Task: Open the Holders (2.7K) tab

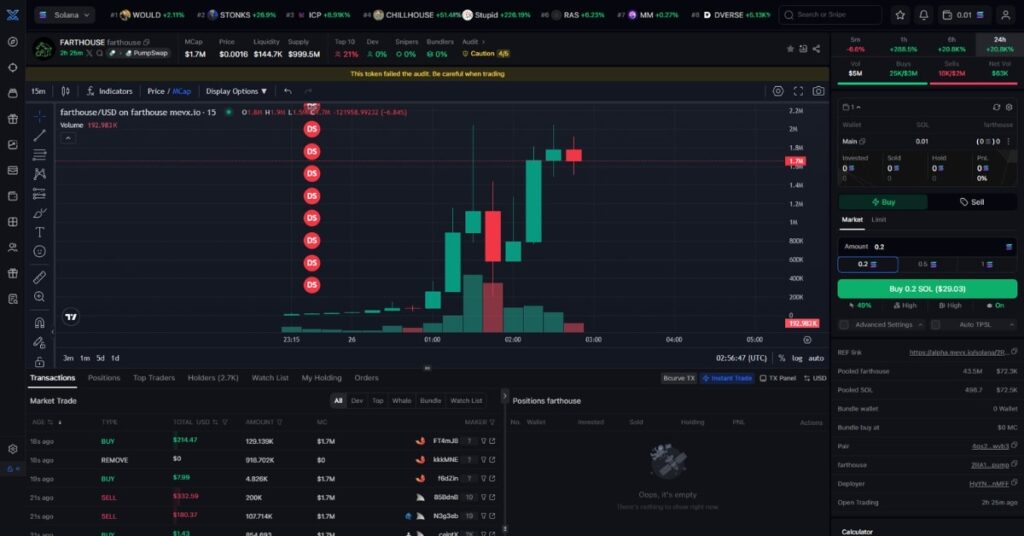Action: pyautogui.click(x=213, y=378)
